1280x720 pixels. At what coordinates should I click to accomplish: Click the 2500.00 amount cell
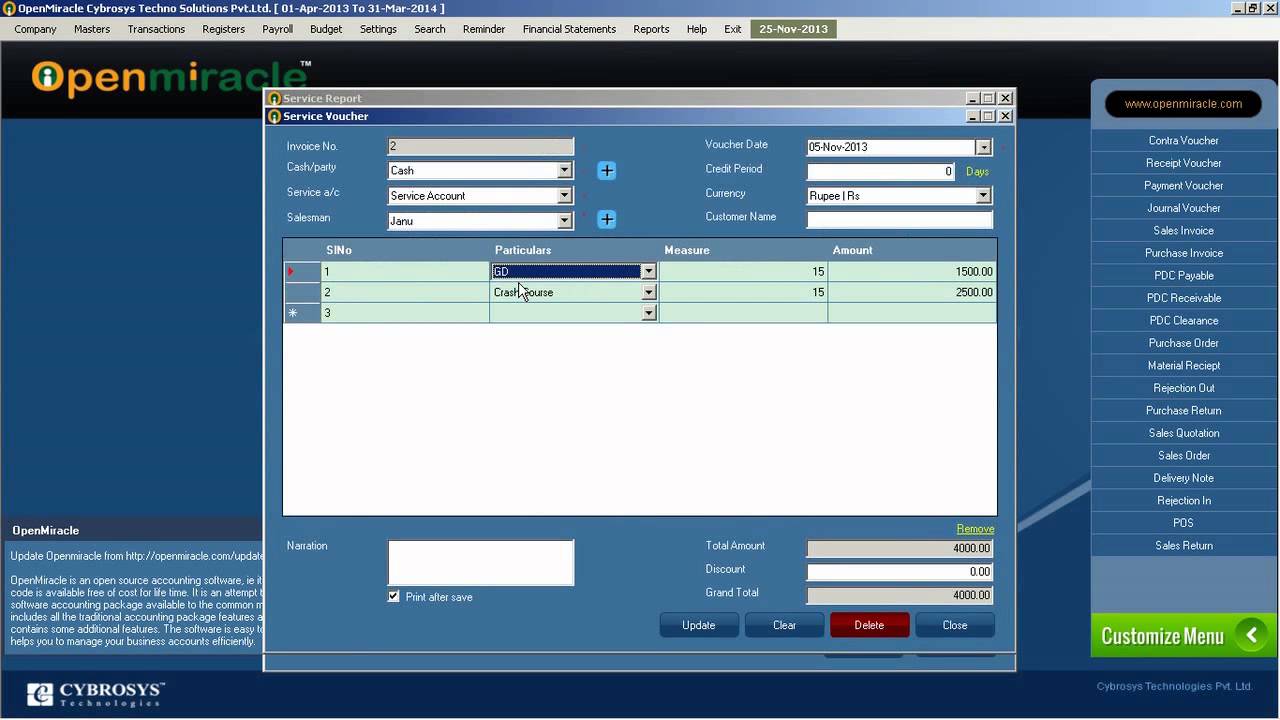click(912, 293)
